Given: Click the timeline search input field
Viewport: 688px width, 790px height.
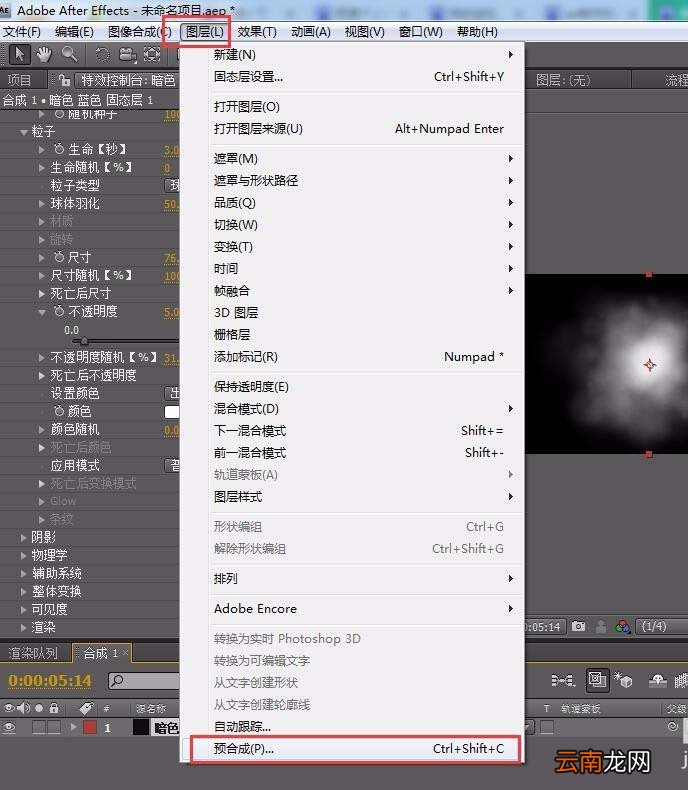Looking at the screenshot, I should [x=144, y=681].
